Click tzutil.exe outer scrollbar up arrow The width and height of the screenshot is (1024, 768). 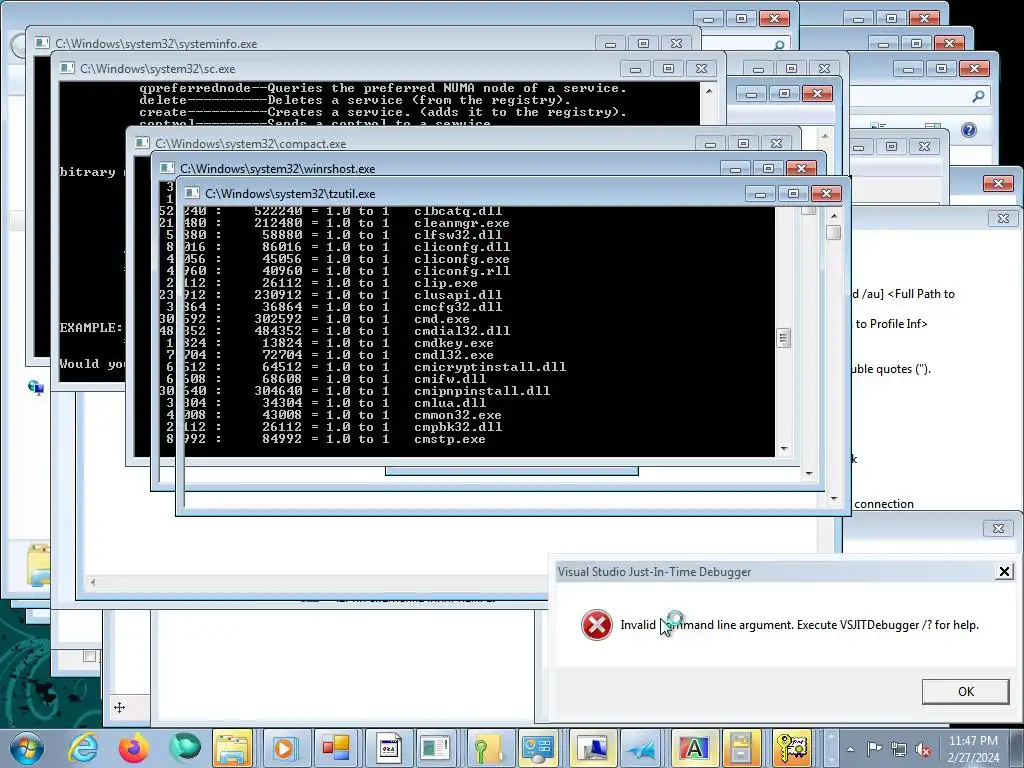coord(833,216)
